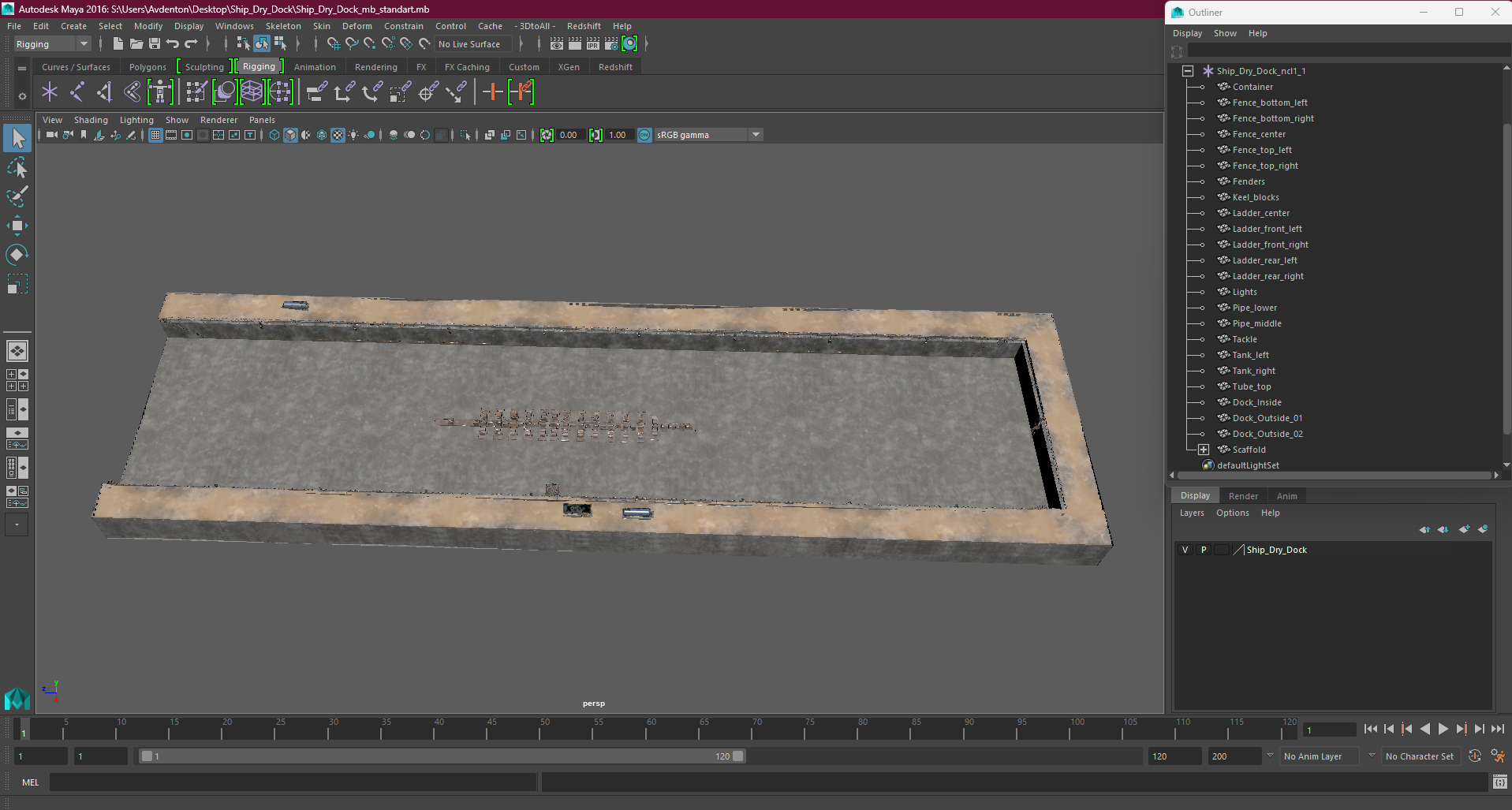This screenshot has width=1512, height=810.
Task: Click the New Scene icon
Action: click(x=118, y=44)
